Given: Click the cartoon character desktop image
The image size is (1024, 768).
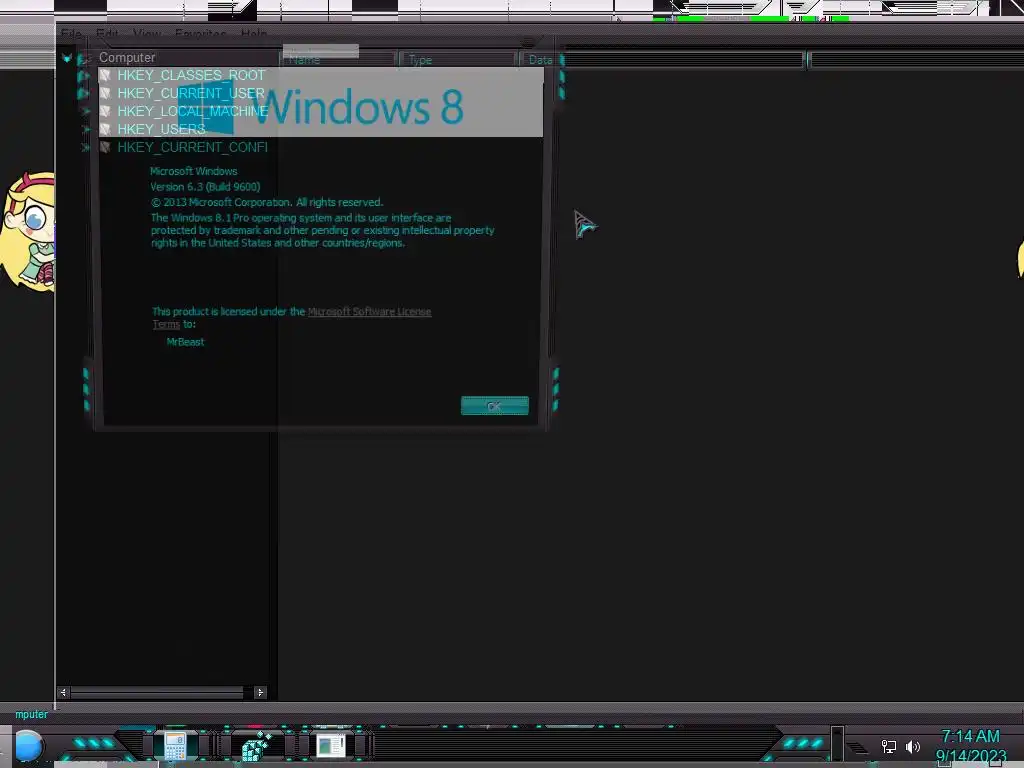Looking at the screenshot, I should (28, 232).
